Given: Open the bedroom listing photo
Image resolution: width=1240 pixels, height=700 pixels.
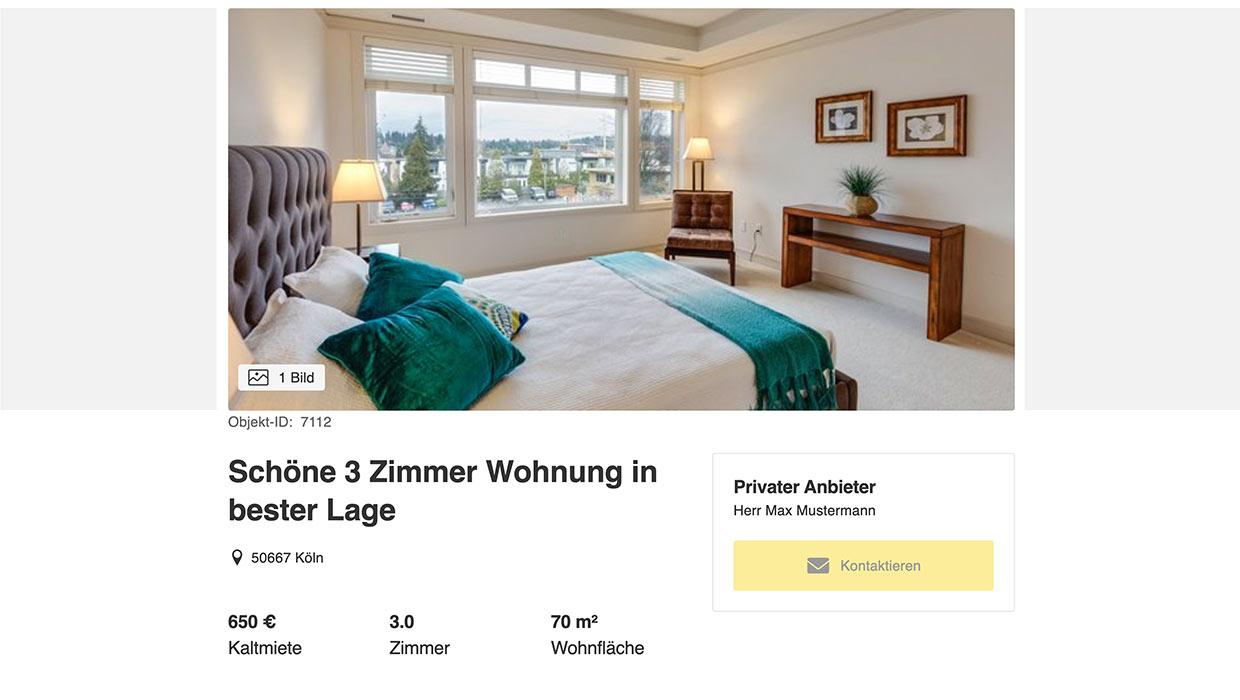Looking at the screenshot, I should 621,209.
